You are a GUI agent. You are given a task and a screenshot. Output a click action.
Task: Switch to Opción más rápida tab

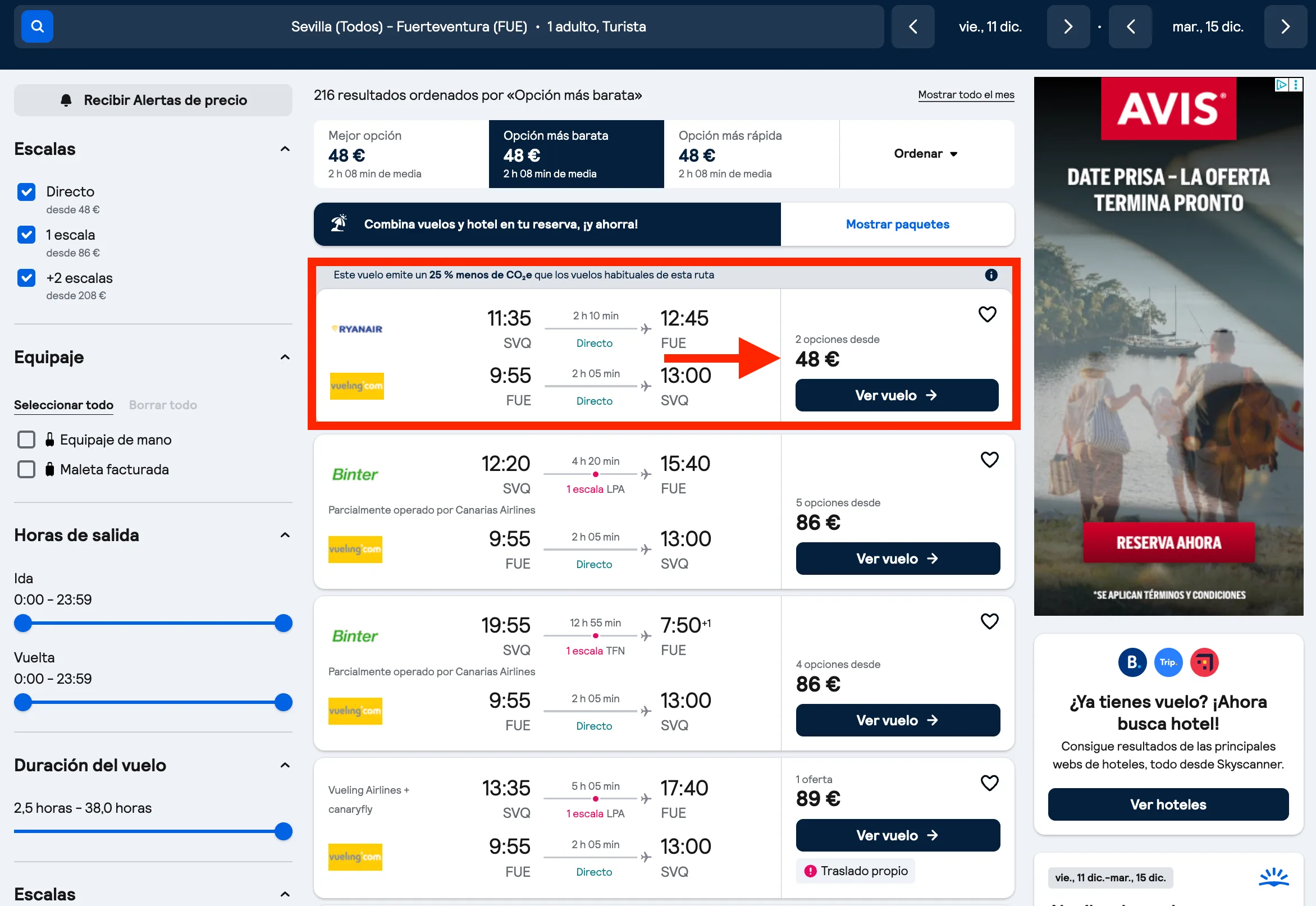pos(752,153)
